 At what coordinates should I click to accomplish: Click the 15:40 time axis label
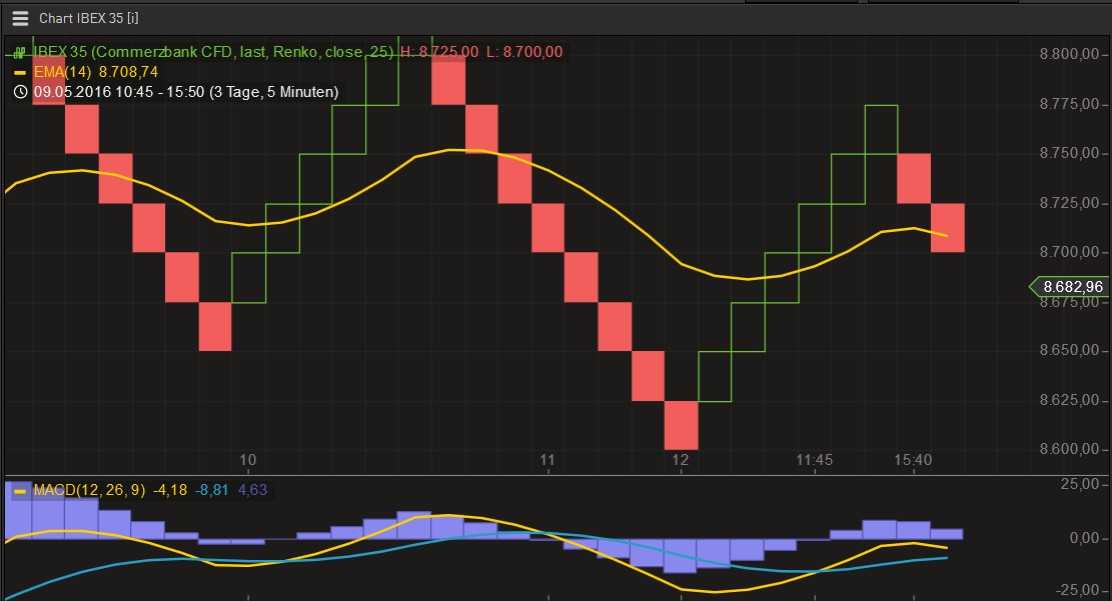click(913, 461)
